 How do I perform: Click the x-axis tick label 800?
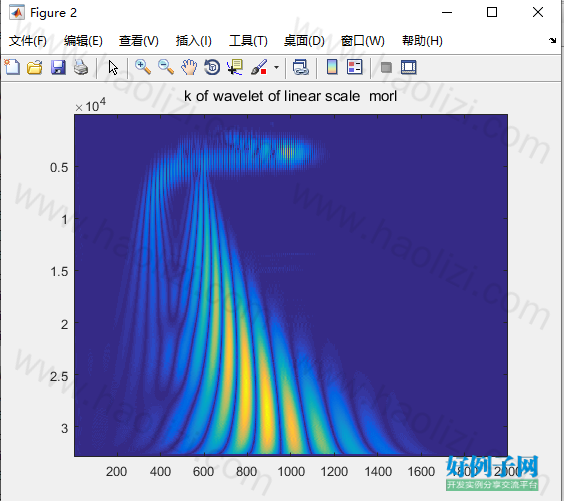pyautogui.click(x=247, y=471)
